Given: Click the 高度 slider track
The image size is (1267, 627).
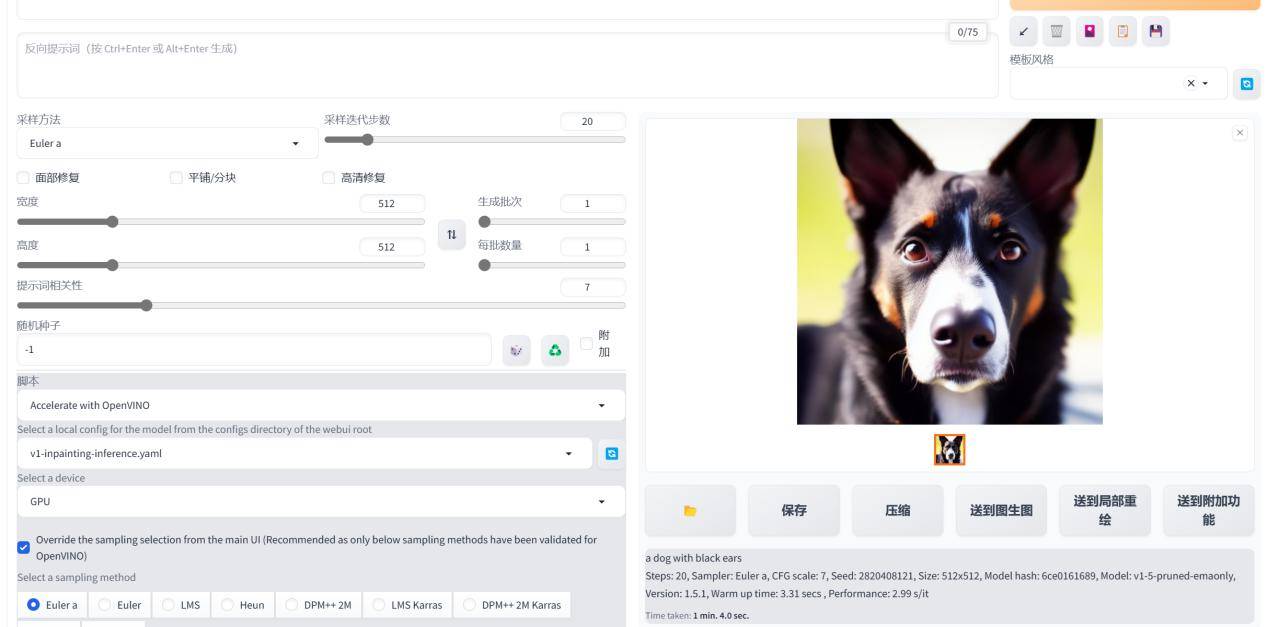Looking at the screenshot, I should (221, 265).
